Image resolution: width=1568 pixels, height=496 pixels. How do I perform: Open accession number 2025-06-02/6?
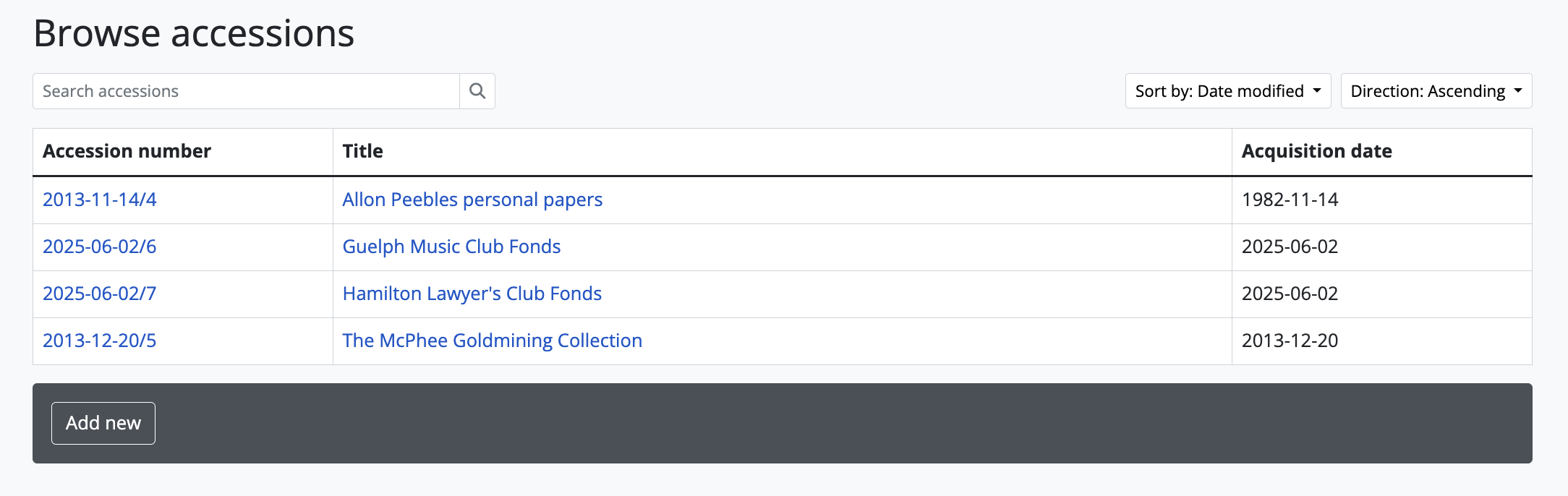[x=100, y=247]
